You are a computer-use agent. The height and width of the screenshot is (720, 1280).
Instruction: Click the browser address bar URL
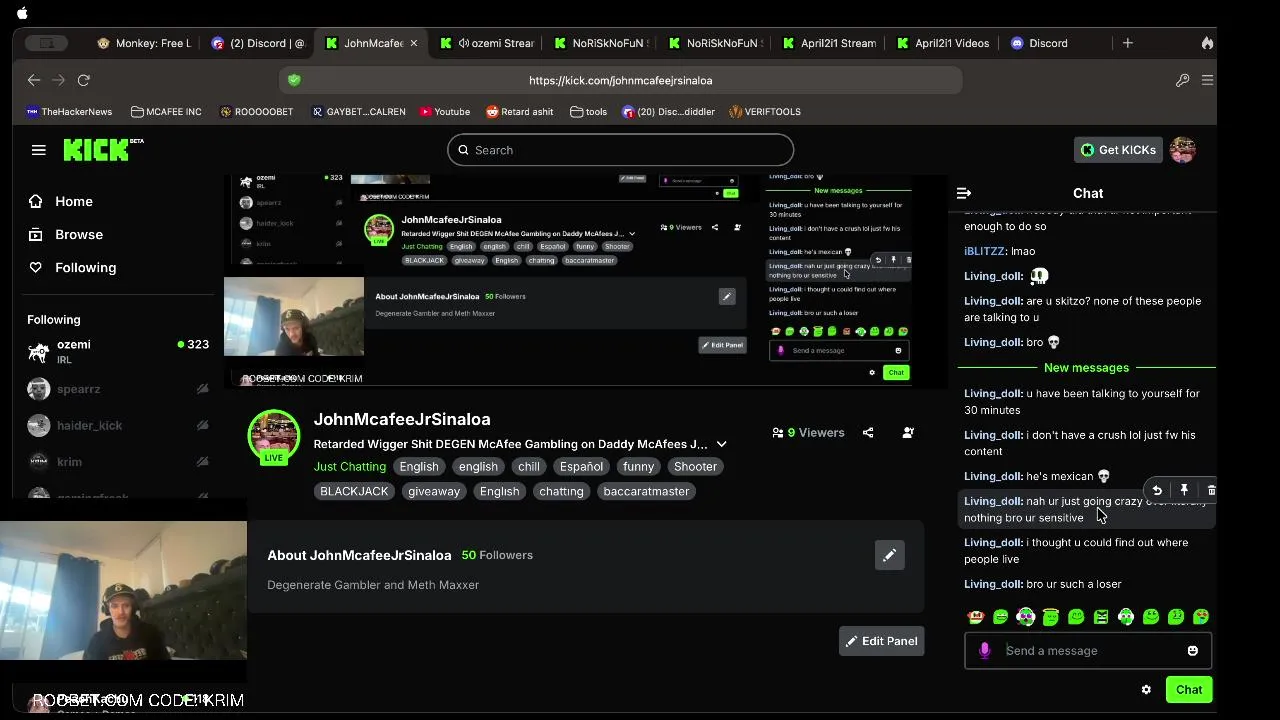(620, 80)
